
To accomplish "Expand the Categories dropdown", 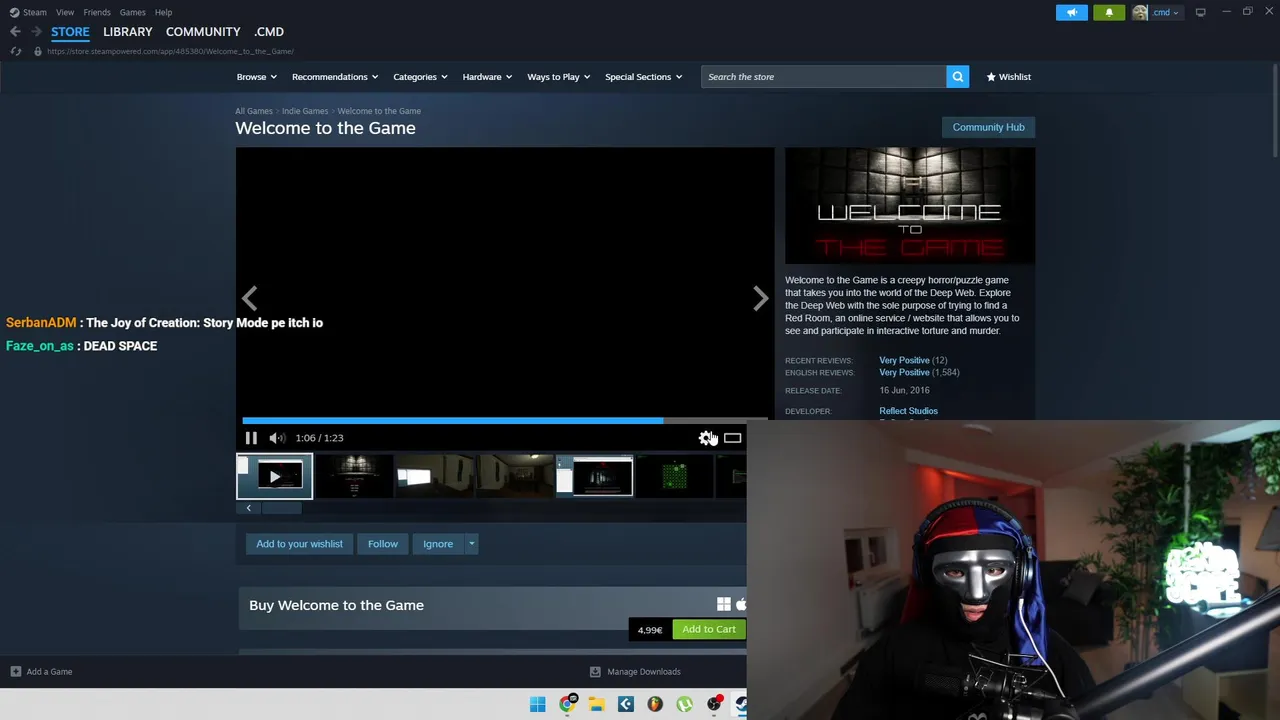I will (420, 77).
